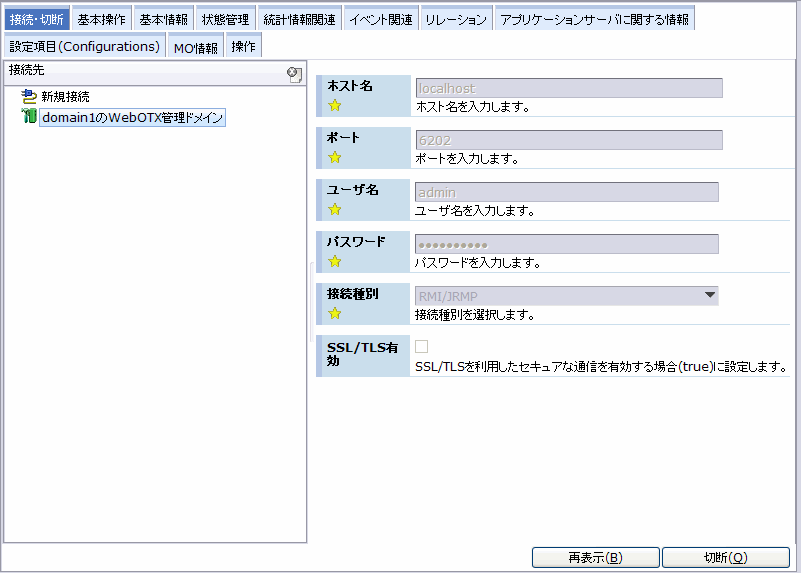
Task: Click the star icon under 接続種別
Action: coord(335,313)
